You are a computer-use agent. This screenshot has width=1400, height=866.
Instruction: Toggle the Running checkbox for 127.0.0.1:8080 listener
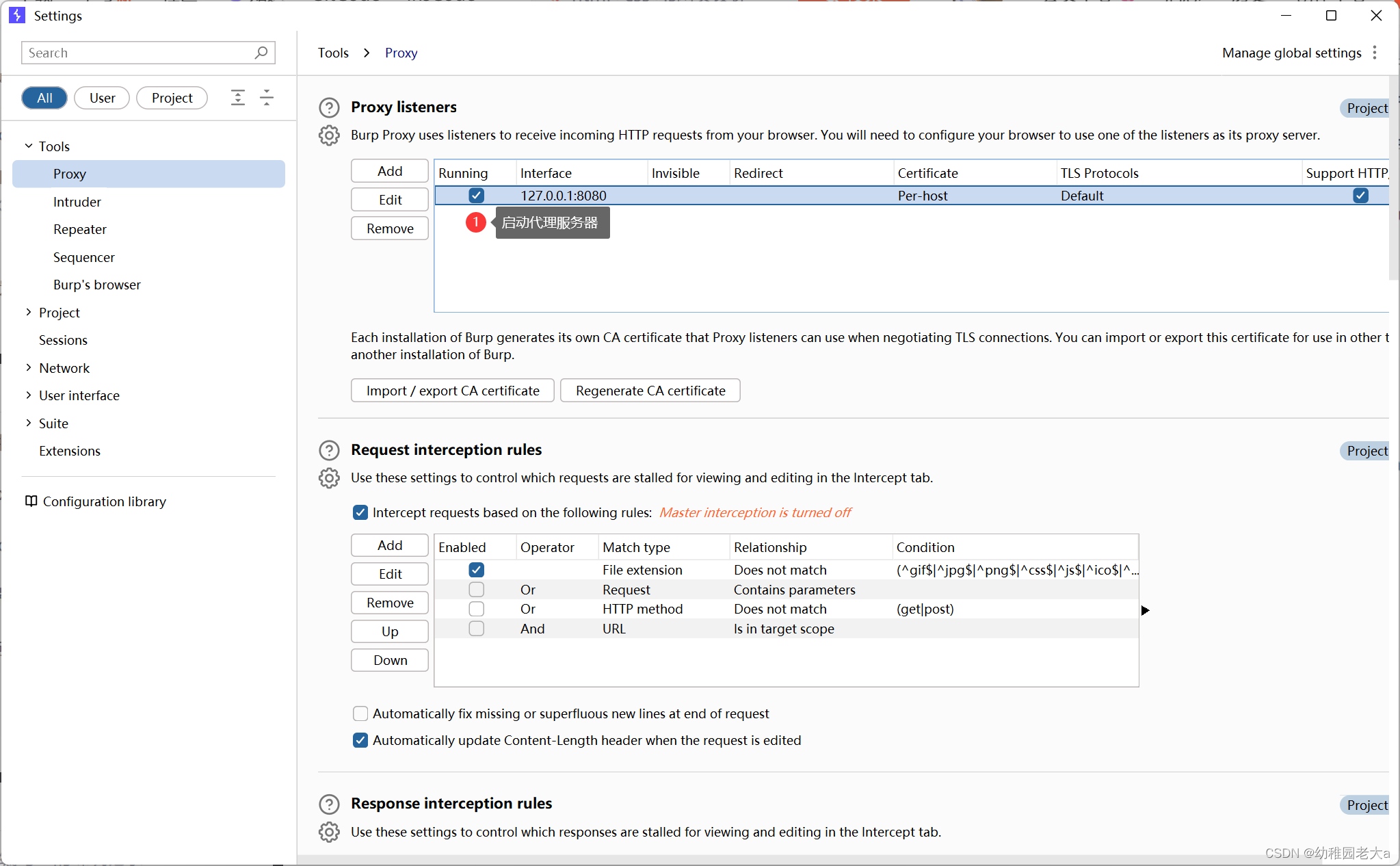pyautogui.click(x=477, y=196)
